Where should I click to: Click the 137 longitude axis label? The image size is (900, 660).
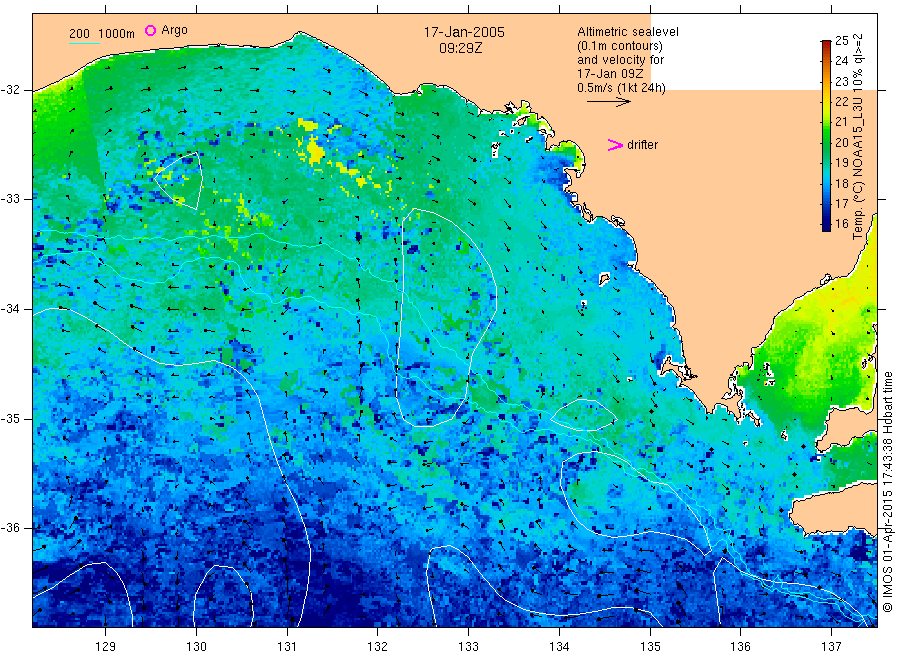(831, 647)
